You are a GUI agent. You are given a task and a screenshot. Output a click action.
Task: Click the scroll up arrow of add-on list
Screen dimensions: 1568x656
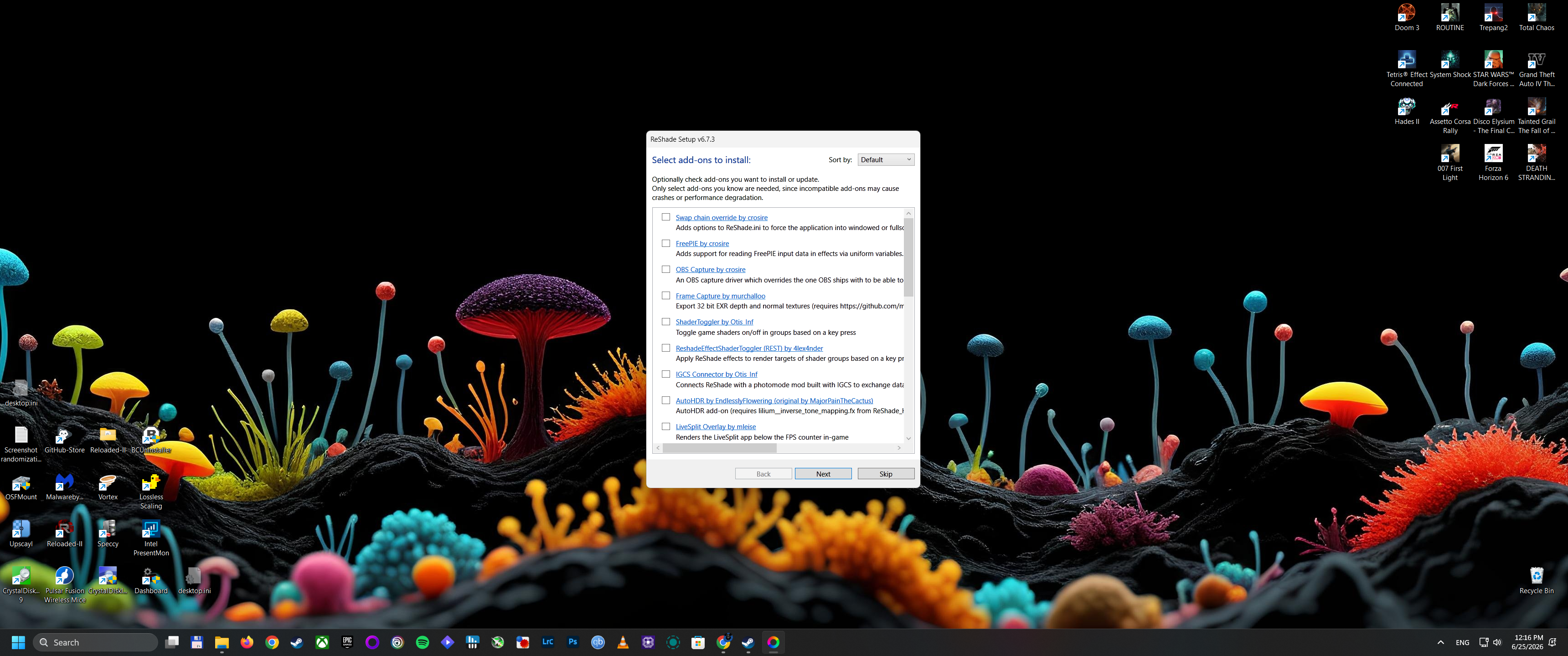908,214
